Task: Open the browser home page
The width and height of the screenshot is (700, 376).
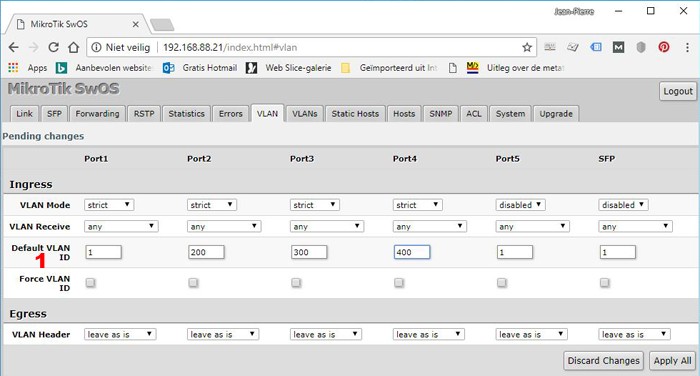Action: (x=74, y=47)
